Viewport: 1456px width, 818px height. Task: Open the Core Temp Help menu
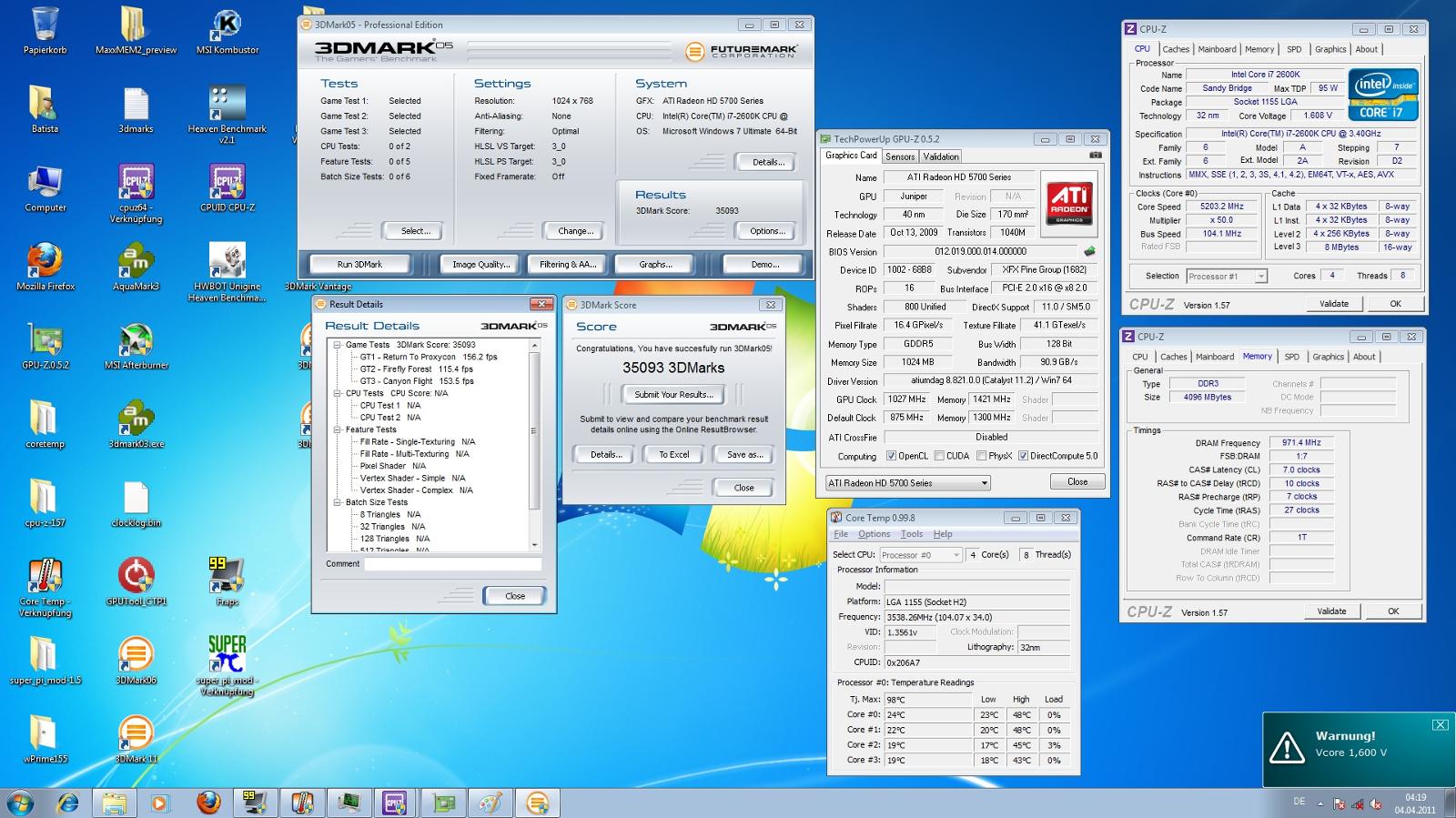[x=943, y=534]
